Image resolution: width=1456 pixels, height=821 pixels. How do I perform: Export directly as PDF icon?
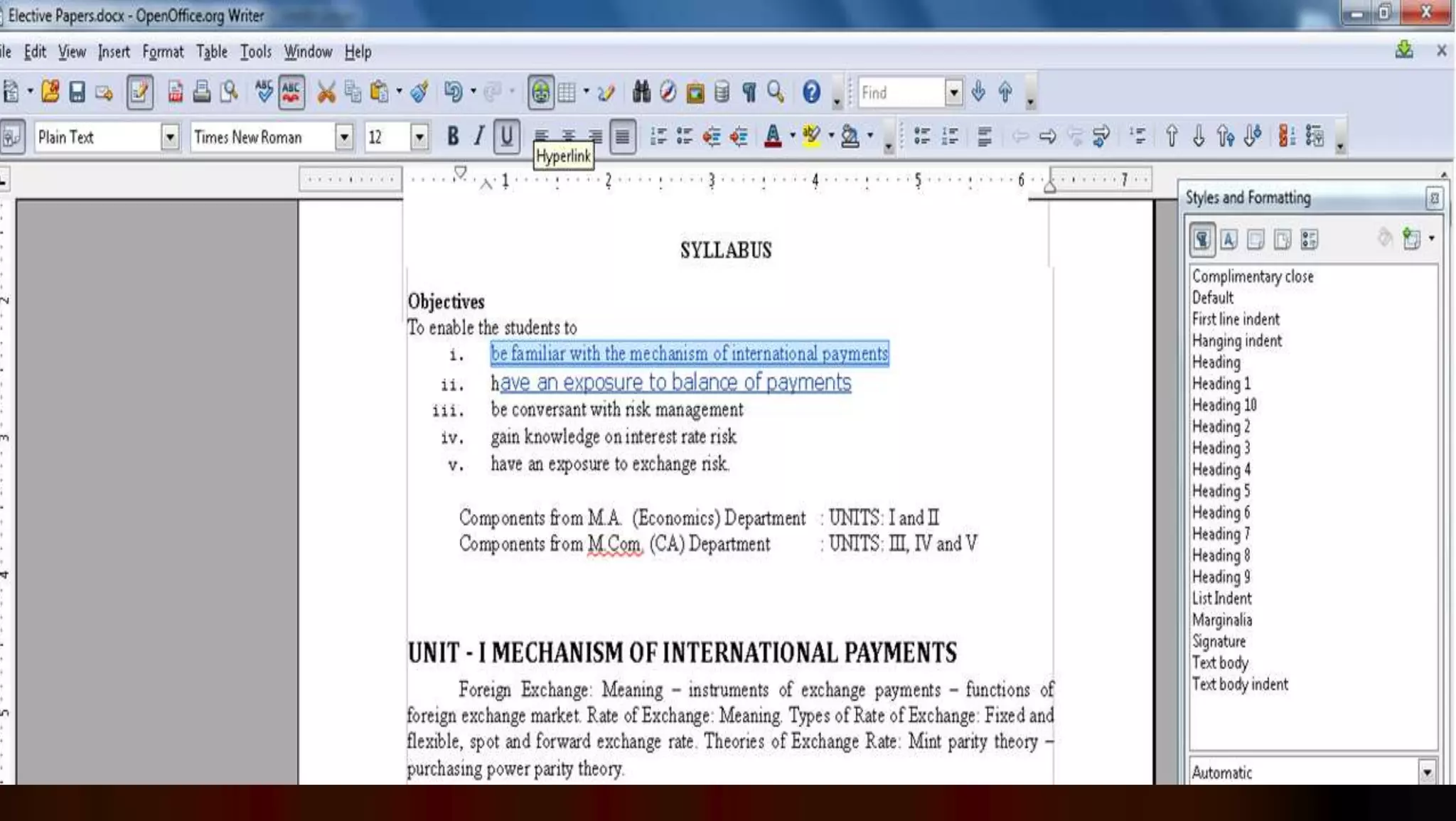click(175, 92)
